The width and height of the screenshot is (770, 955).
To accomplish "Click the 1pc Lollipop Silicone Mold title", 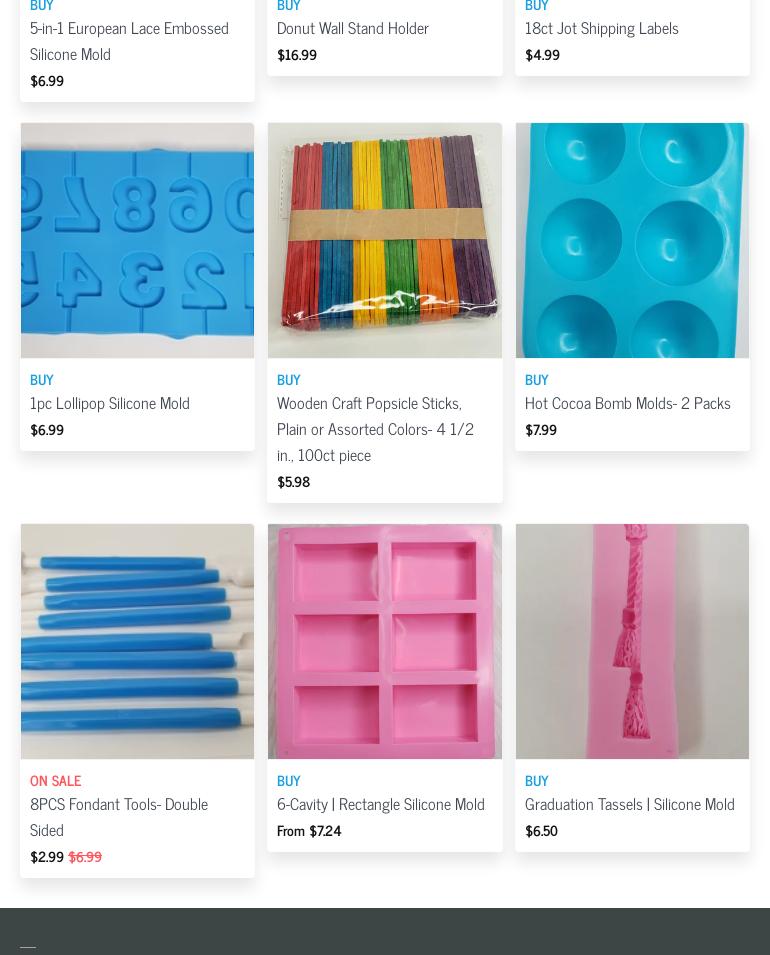I will coord(110,404).
